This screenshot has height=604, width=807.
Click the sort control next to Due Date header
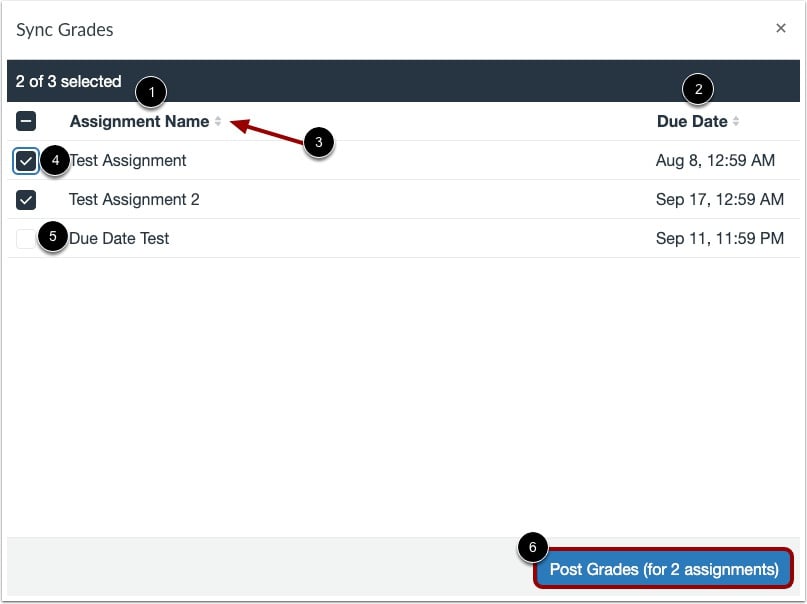(736, 121)
